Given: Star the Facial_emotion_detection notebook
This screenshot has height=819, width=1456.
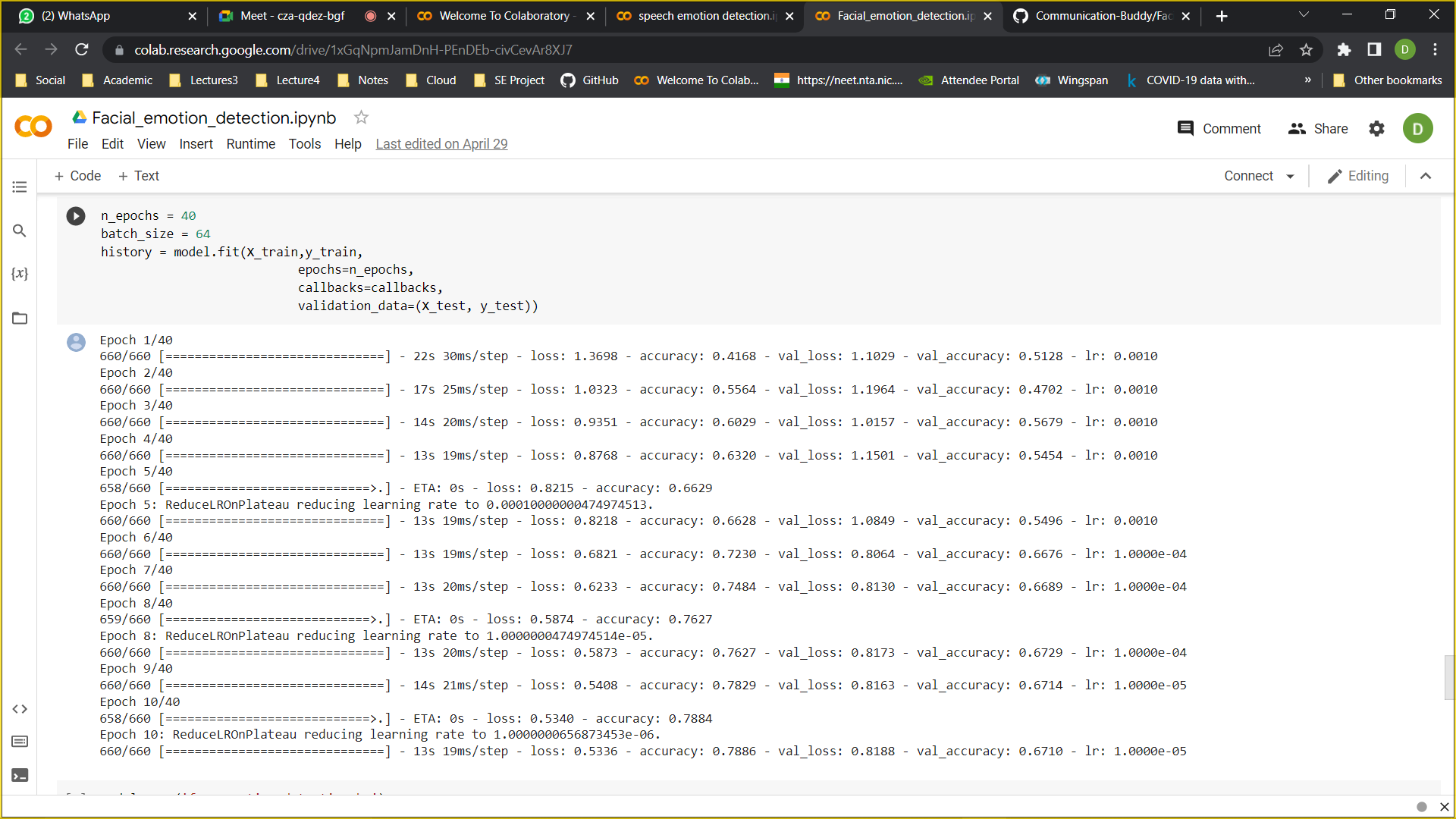Looking at the screenshot, I should pyautogui.click(x=361, y=118).
